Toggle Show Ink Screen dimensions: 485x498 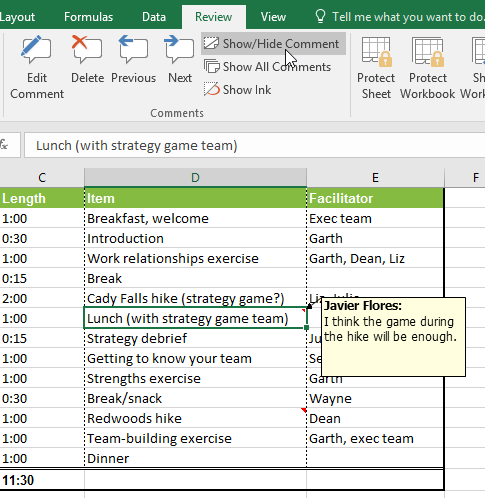238,90
